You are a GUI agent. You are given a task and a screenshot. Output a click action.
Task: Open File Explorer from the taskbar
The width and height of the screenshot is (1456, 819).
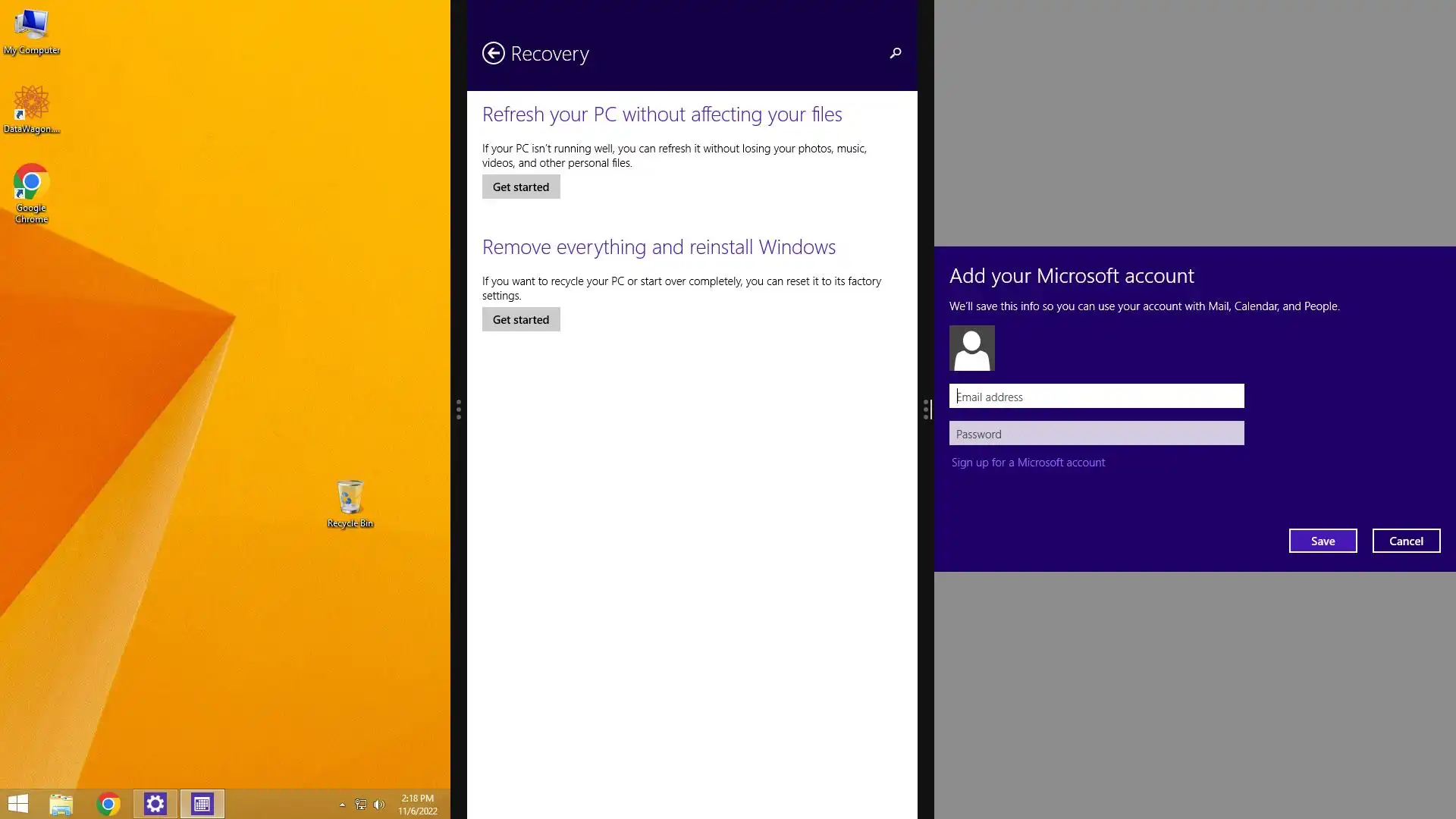(x=61, y=804)
